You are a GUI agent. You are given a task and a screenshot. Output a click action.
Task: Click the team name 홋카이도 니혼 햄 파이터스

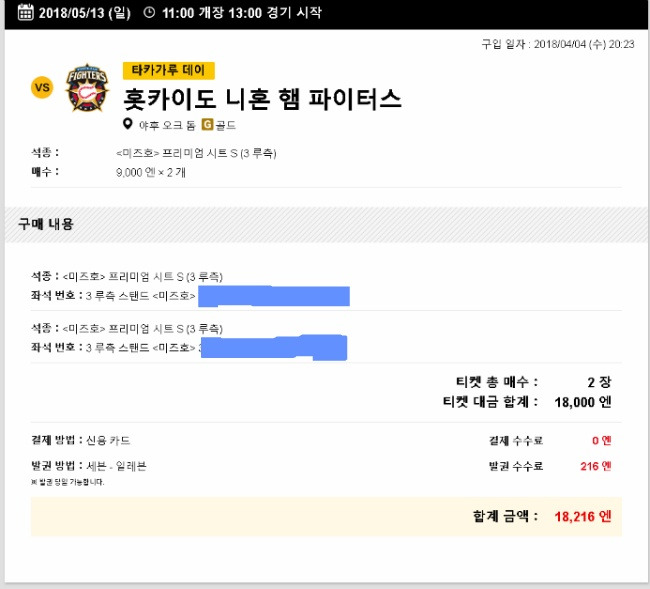coord(262,99)
